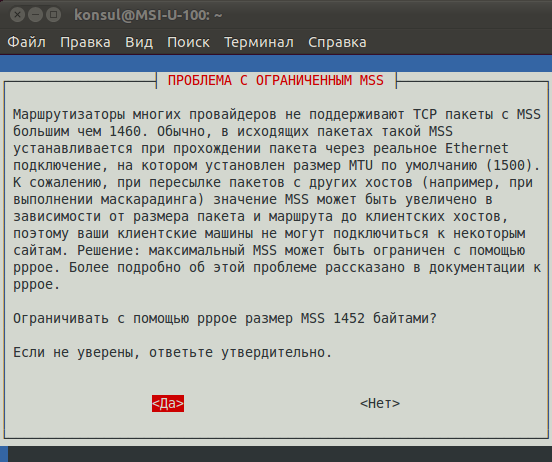Screen dimensions: 552x462
Task: Click the line Если не уверены, ответьте утвердительно
Action: click(x=172, y=352)
